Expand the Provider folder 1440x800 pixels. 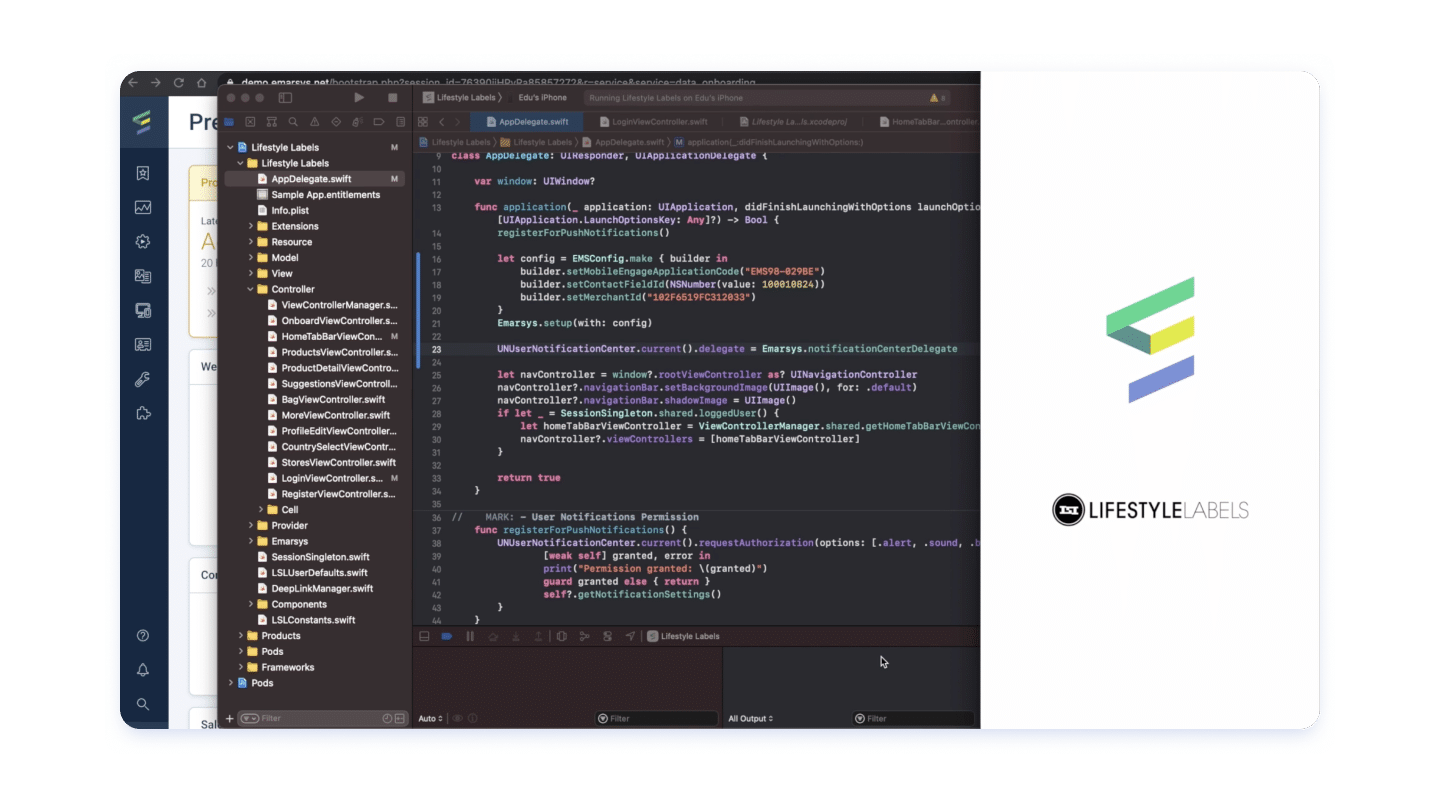point(250,526)
